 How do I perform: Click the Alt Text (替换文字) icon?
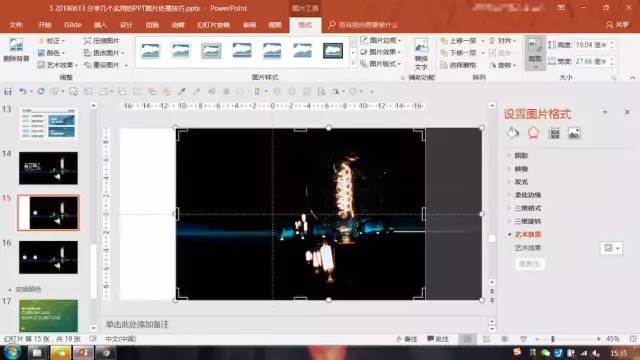421,53
